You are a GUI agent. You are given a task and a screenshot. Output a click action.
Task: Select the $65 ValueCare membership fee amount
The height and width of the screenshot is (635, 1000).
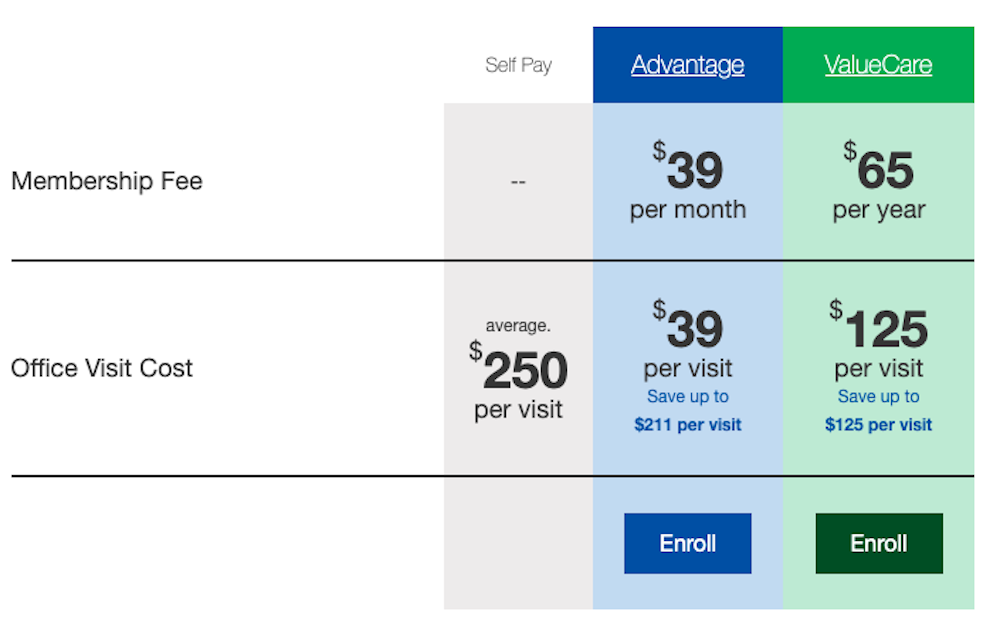[879, 169]
